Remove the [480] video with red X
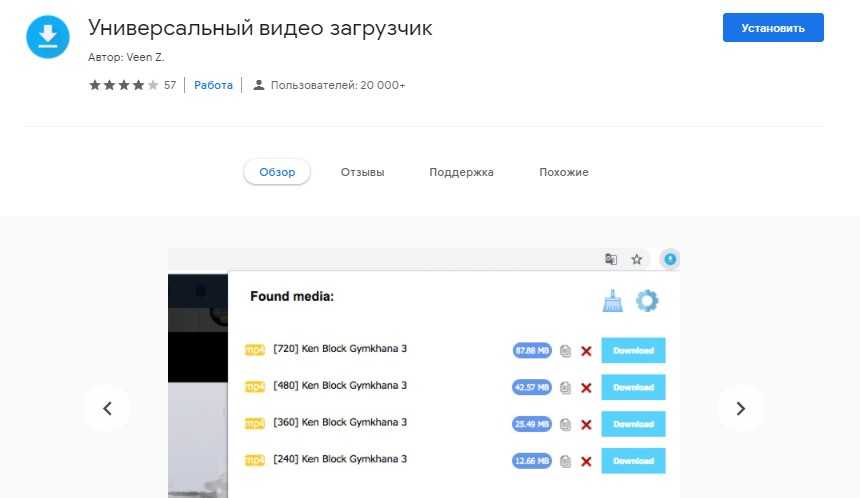Viewport: 860px width, 498px height. coord(586,388)
